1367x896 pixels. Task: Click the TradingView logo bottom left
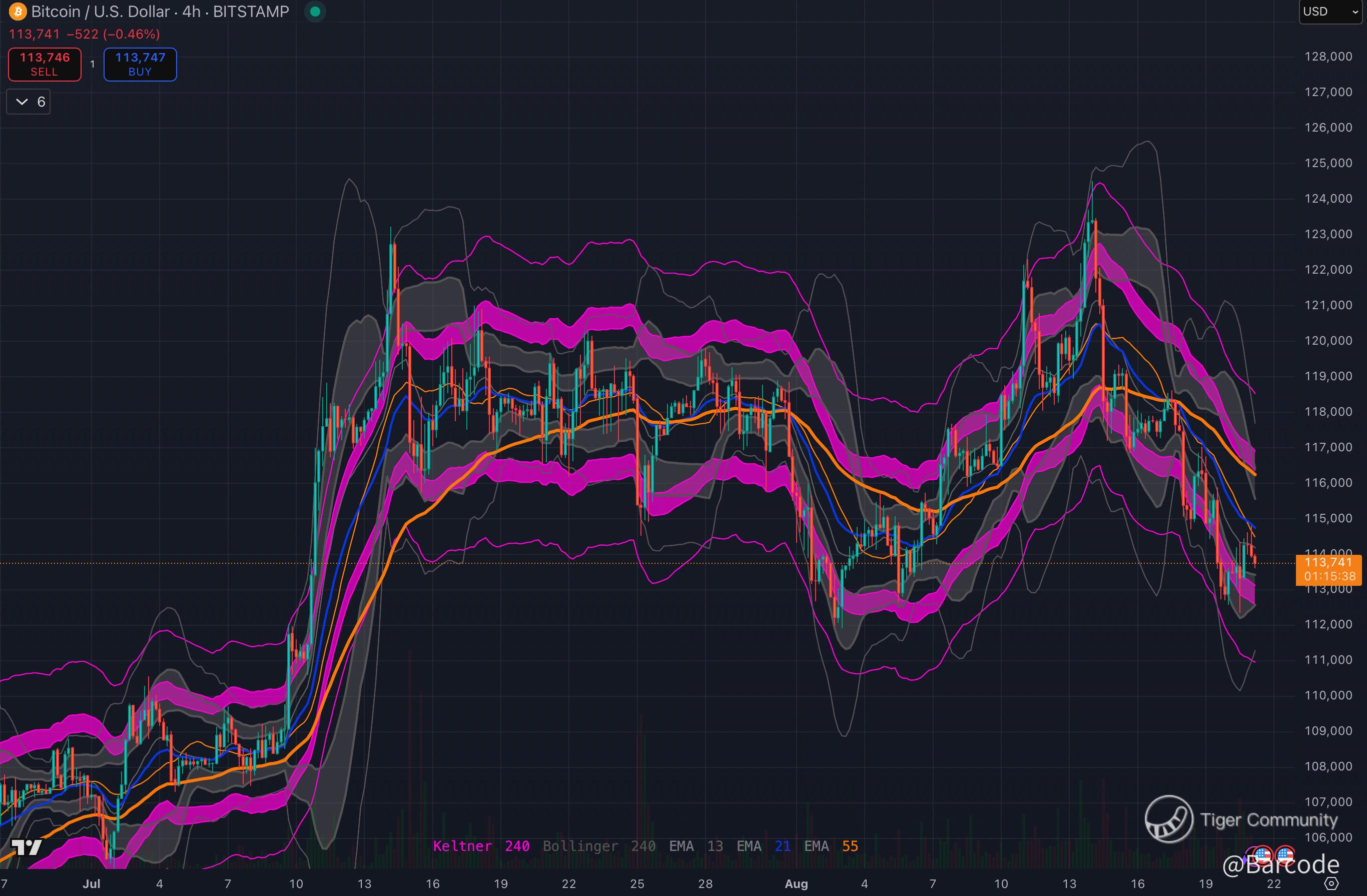27,847
